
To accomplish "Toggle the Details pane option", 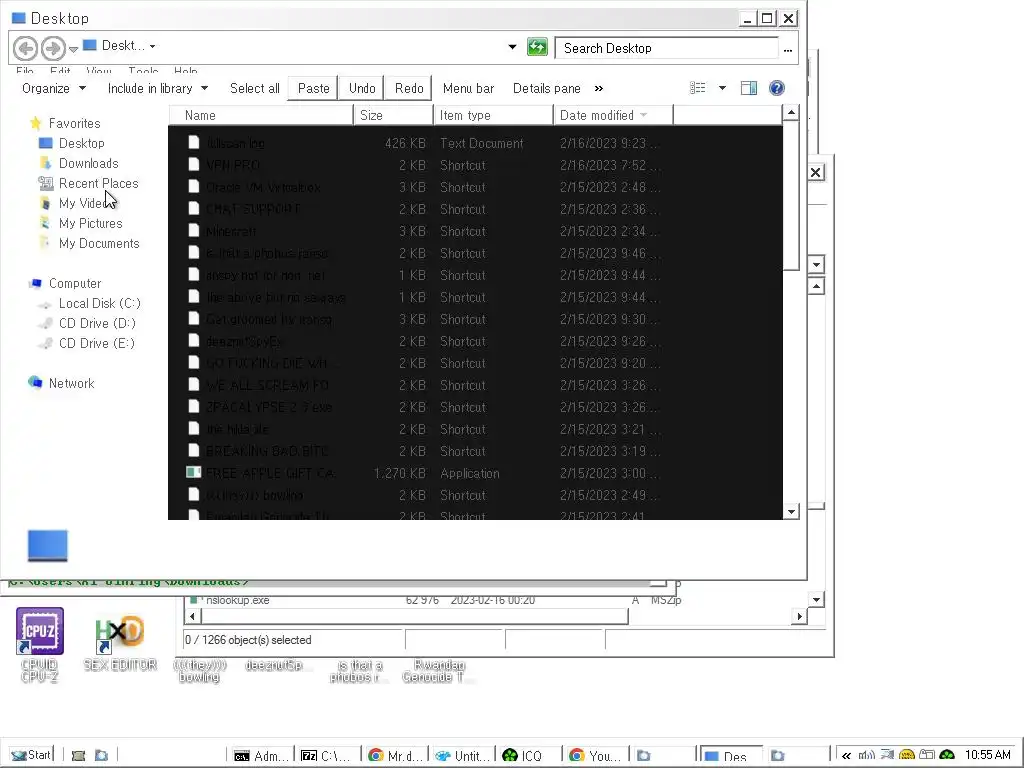I will (x=547, y=88).
